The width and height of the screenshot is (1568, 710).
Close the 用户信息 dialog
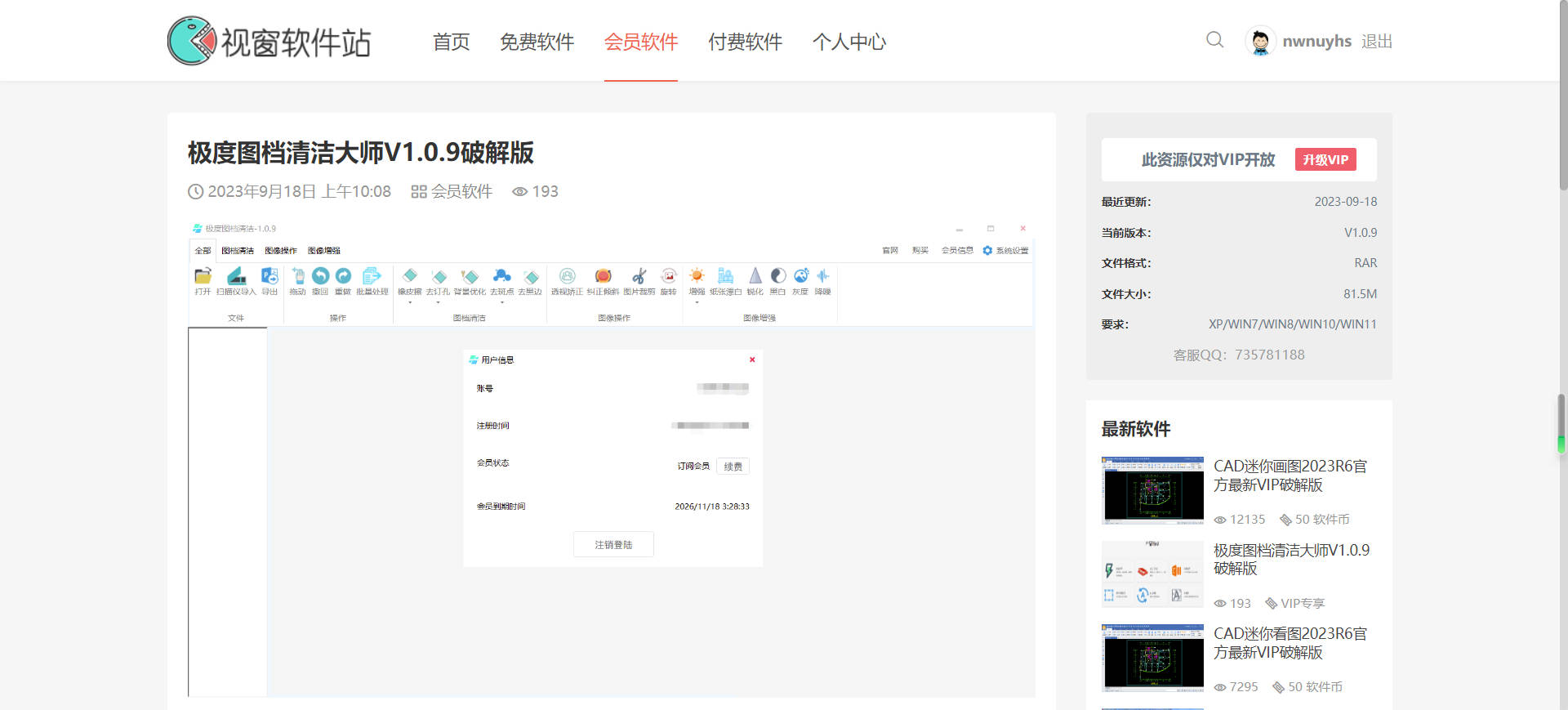pyautogui.click(x=752, y=359)
